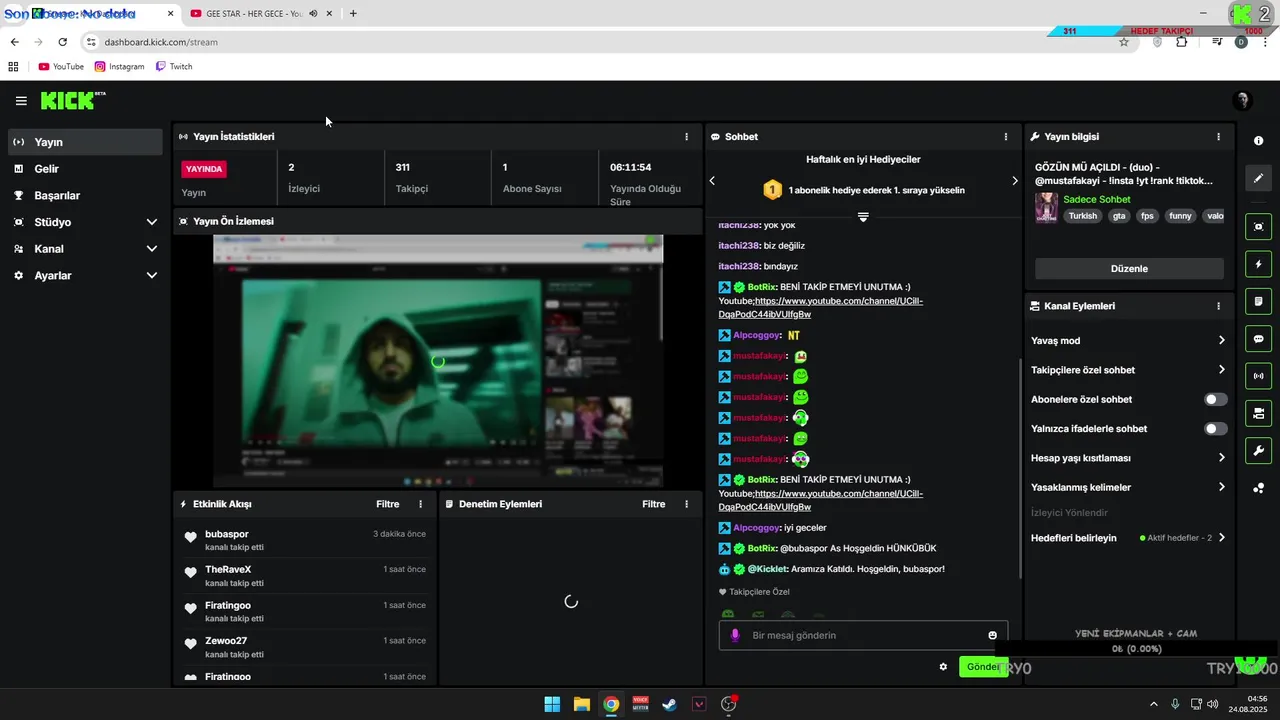Screen dimensions: 1280x720
Task: Open a new browser tab
Action: click(353, 14)
